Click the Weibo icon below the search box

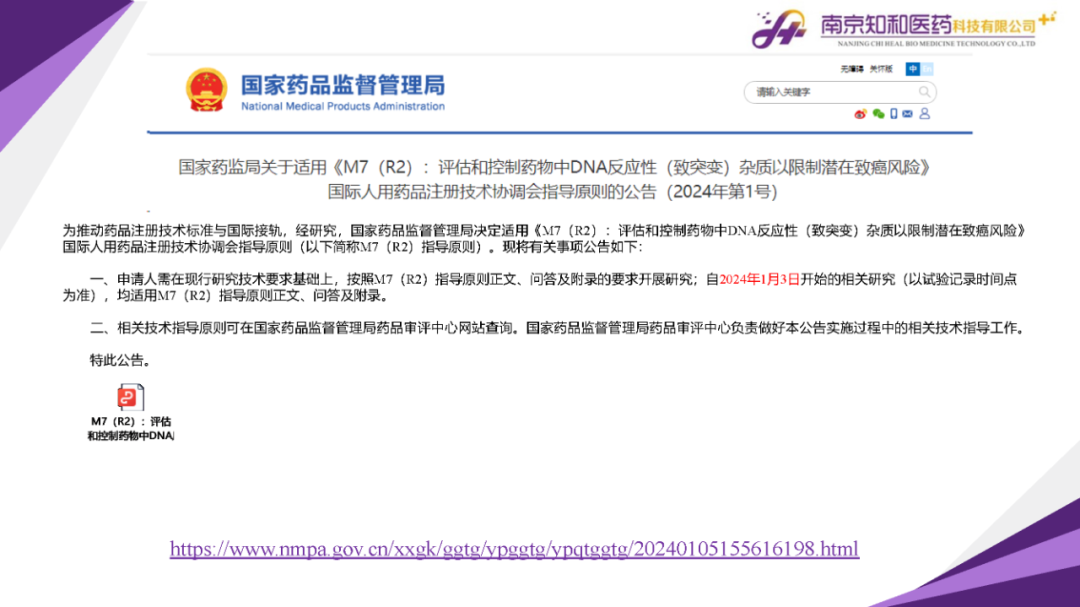coord(860,114)
